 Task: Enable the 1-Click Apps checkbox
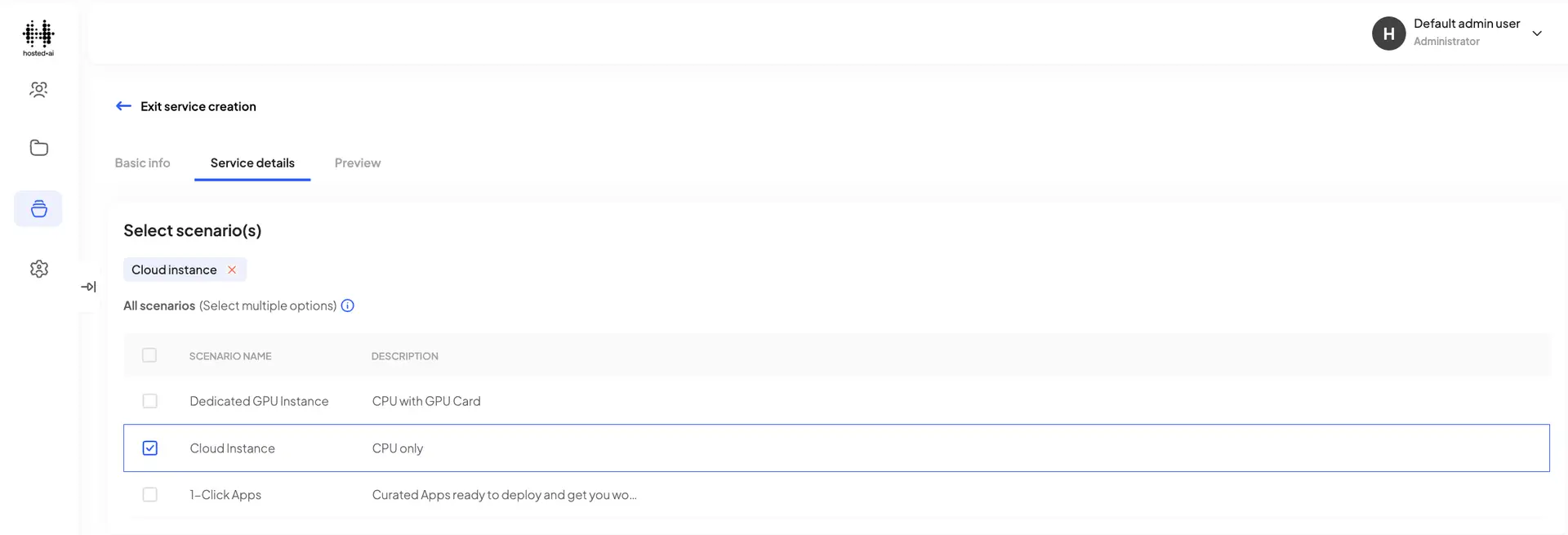(149, 495)
